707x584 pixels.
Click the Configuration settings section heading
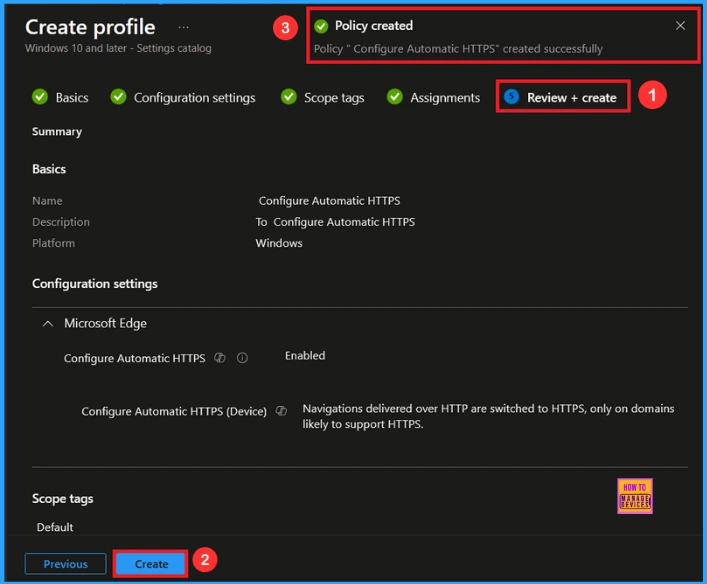(95, 284)
